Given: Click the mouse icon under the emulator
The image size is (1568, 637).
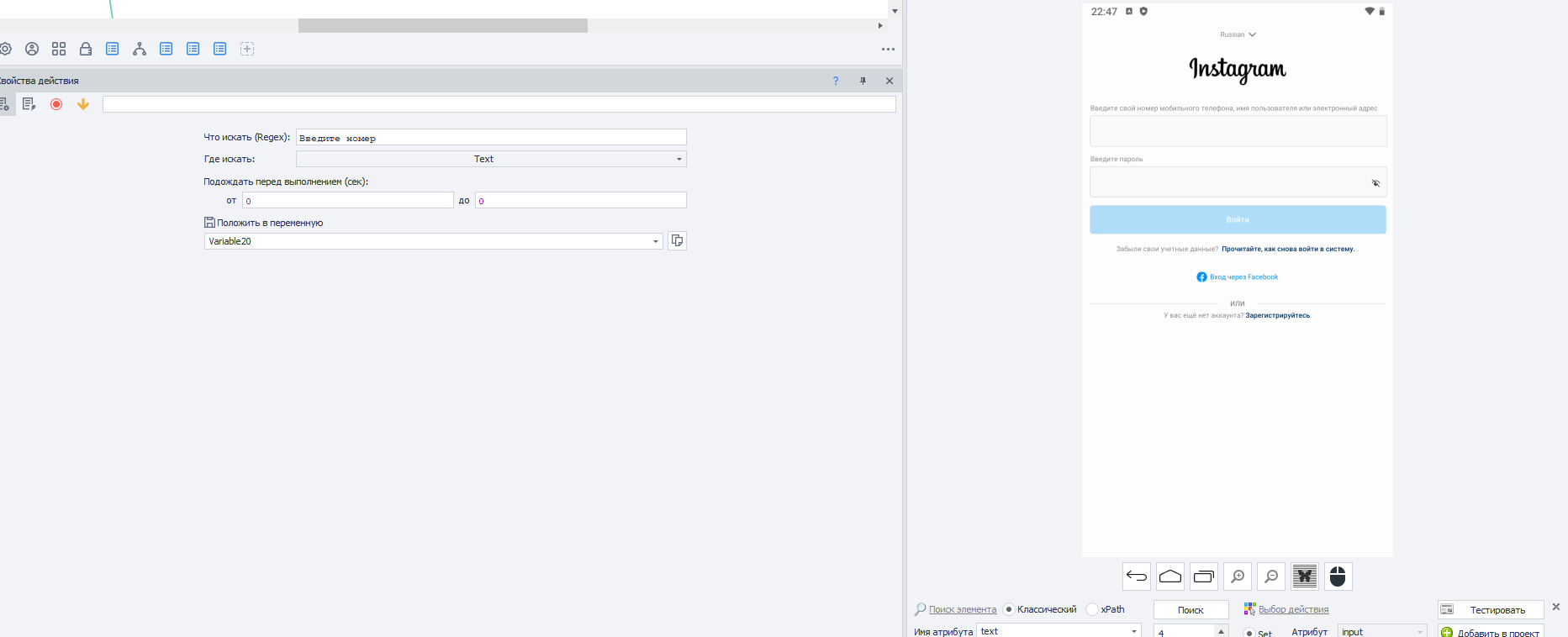Looking at the screenshot, I should (x=1338, y=576).
